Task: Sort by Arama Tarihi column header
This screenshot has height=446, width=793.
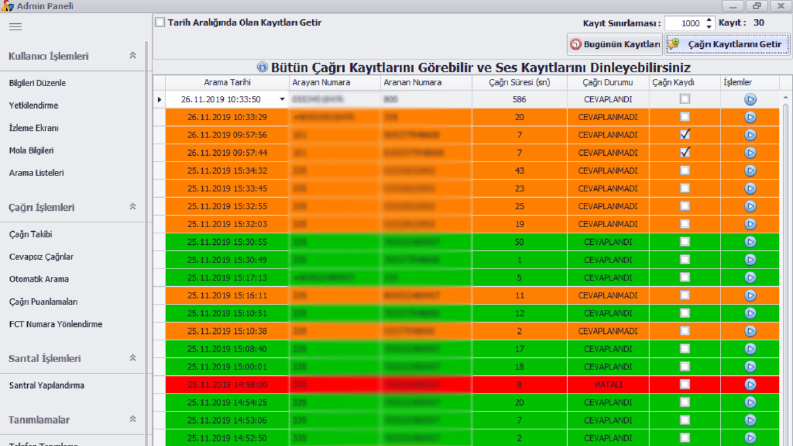Action: pos(227,82)
